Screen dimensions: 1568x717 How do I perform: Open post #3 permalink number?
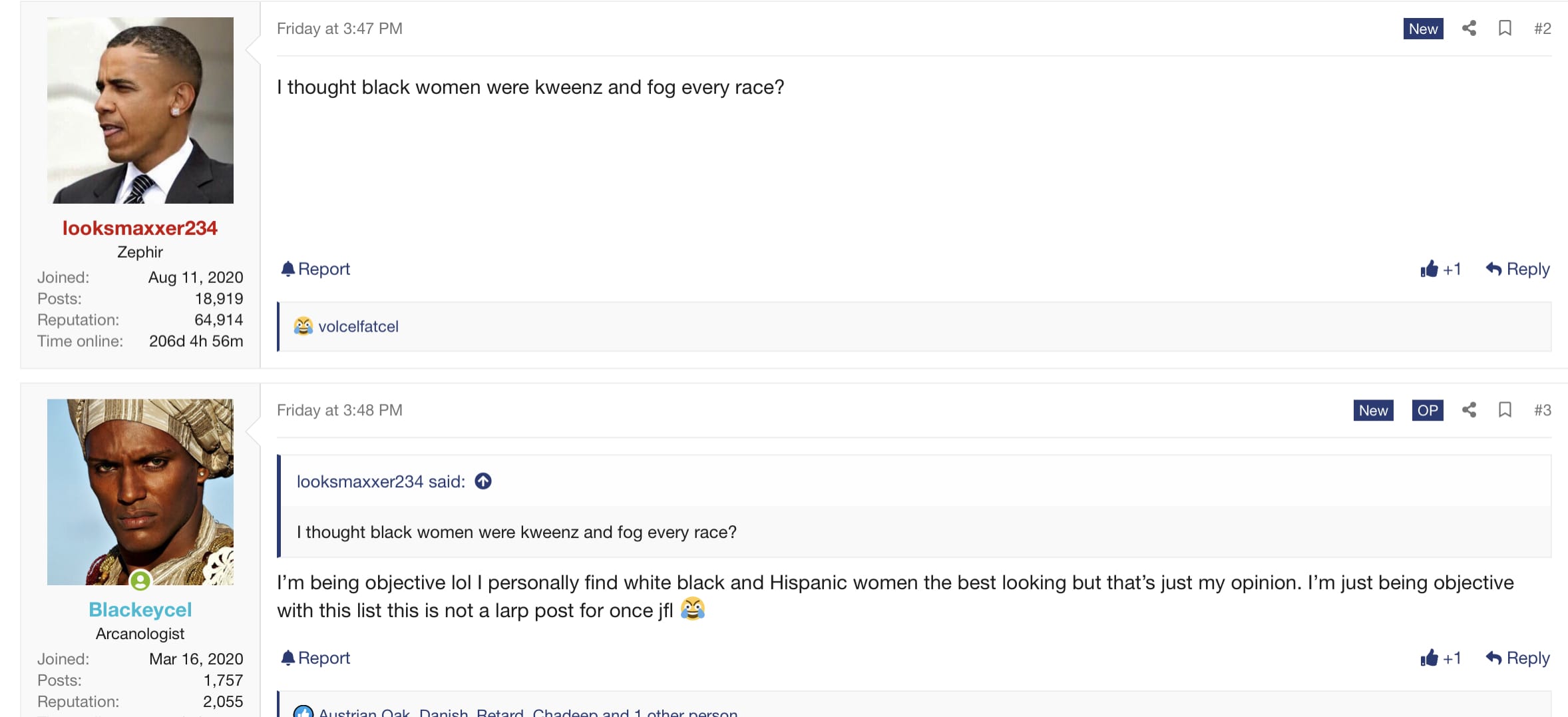(1542, 410)
